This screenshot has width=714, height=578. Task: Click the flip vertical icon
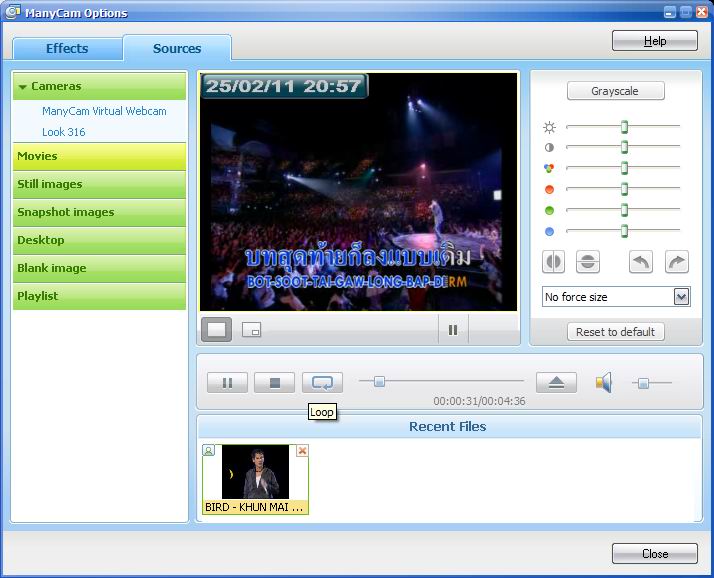pyautogui.click(x=588, y=262)
